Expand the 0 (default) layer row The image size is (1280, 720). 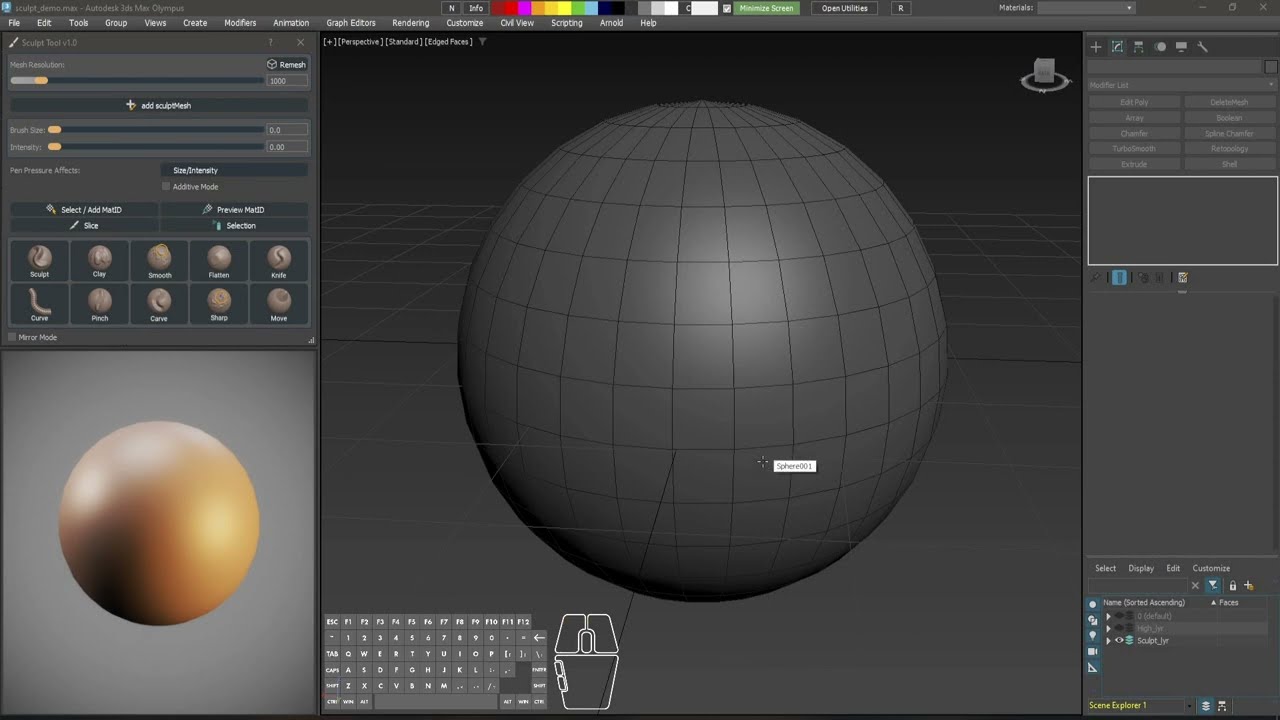pos(1108,616)
